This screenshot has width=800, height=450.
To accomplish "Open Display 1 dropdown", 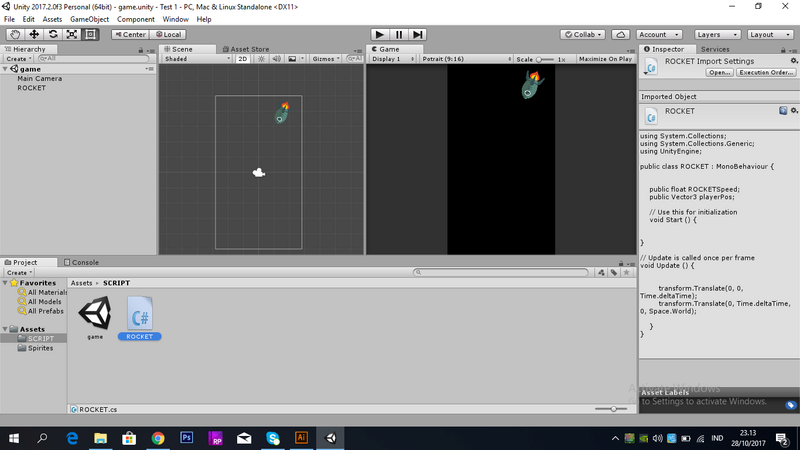I will [392, 59].
